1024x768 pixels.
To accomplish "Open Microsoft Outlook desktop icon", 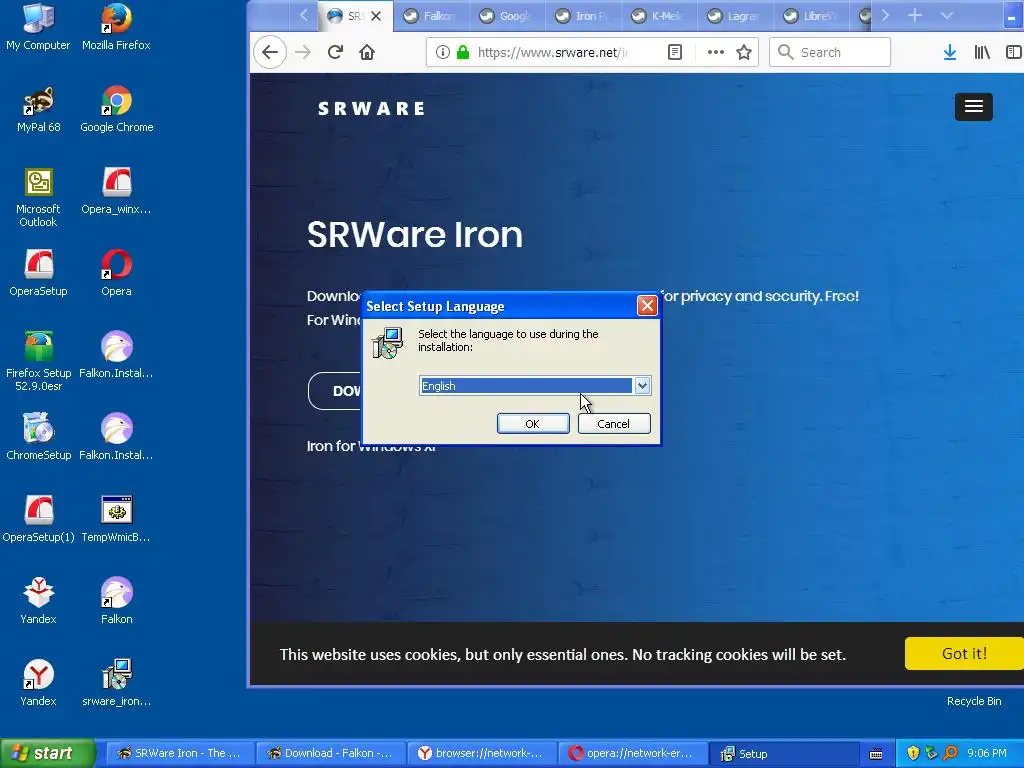I will point(38,197).
